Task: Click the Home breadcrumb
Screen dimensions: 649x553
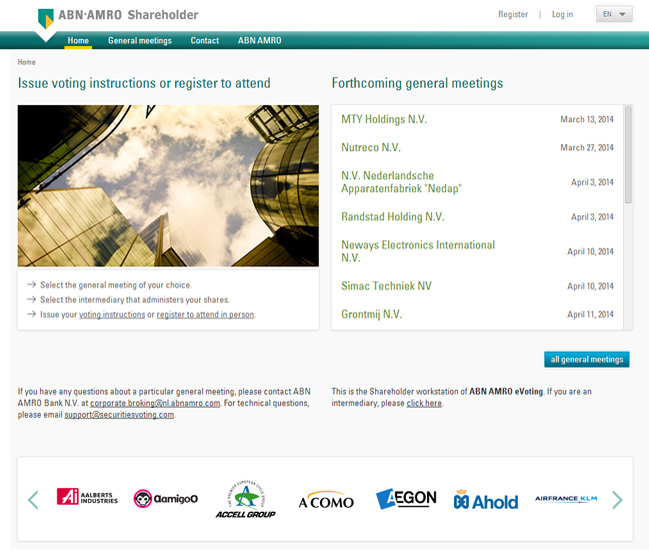Action: 26,62
